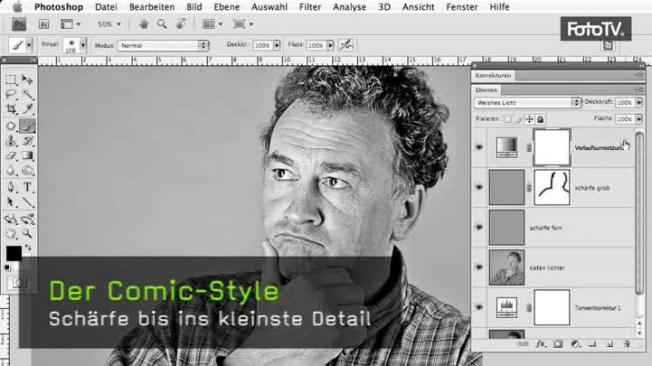Hide the schärfe fein layer
The image size is (652, 366).
click(479, 228)
